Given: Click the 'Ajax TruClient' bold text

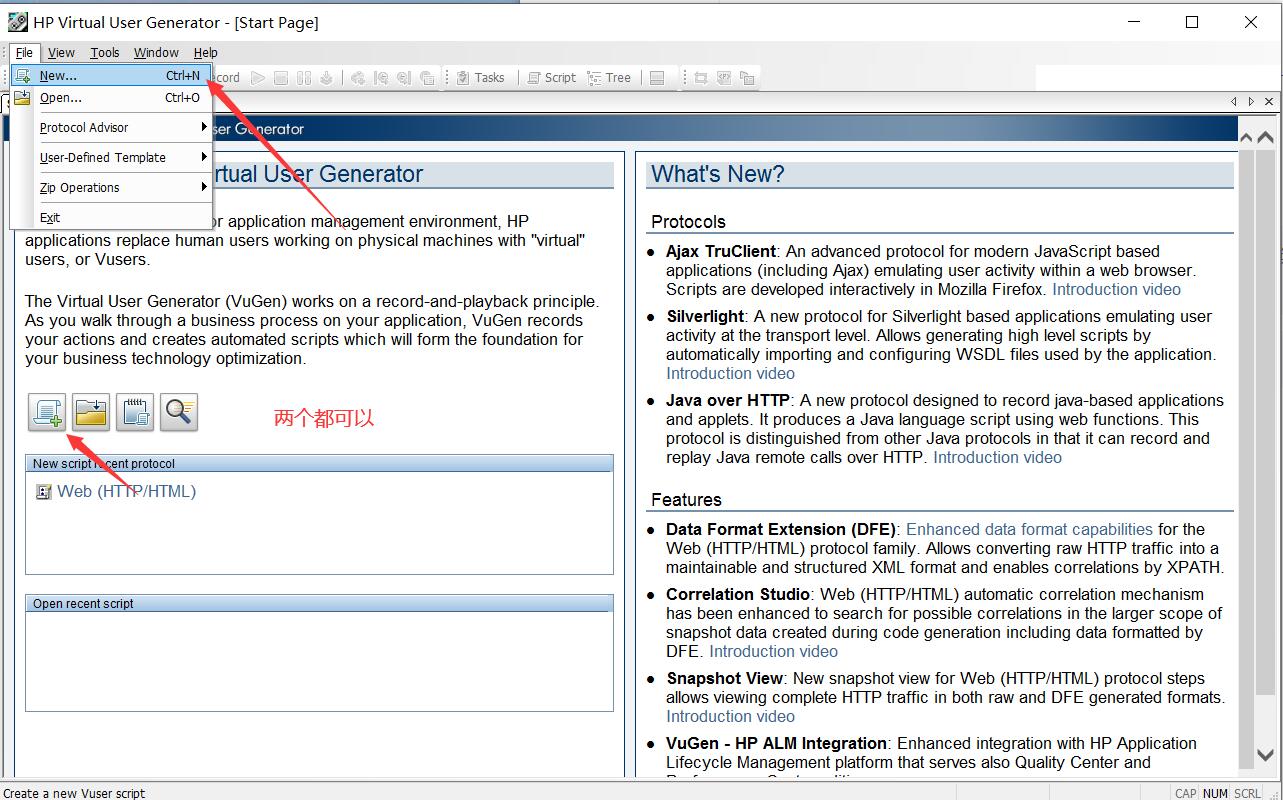Looking at the screenshot, I should coord(720,251).
